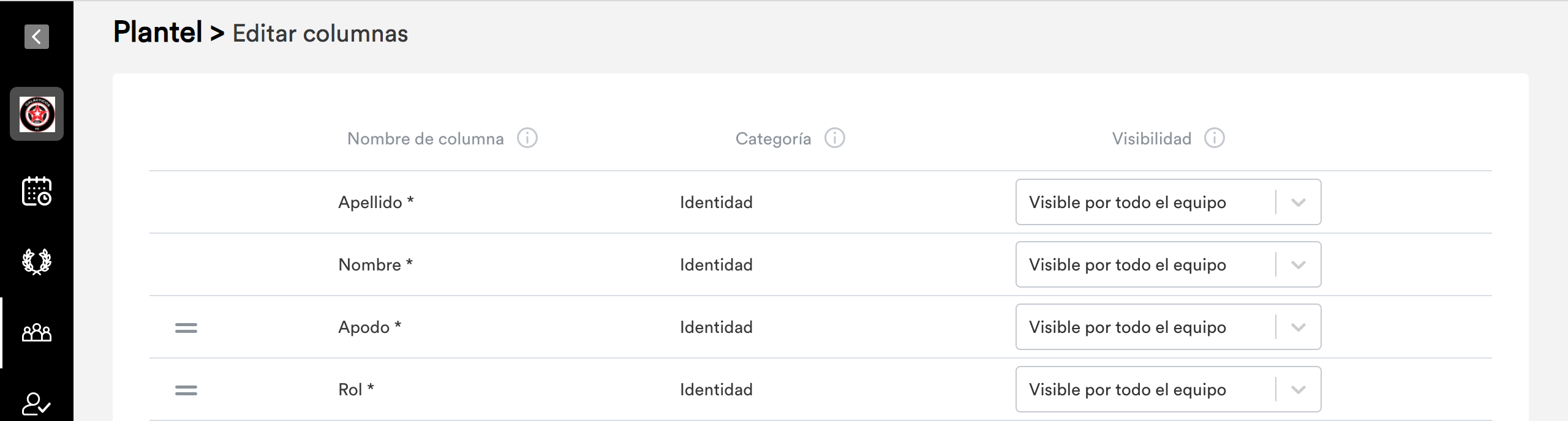
Task: Open the team logo icon in sidebar
Action: click(37, 114)
